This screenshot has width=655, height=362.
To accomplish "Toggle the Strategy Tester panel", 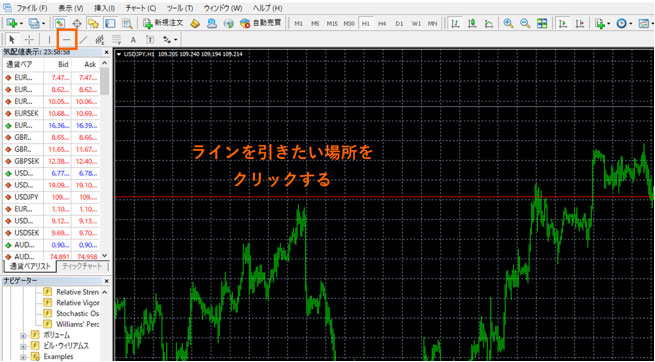I will [127, 23].
